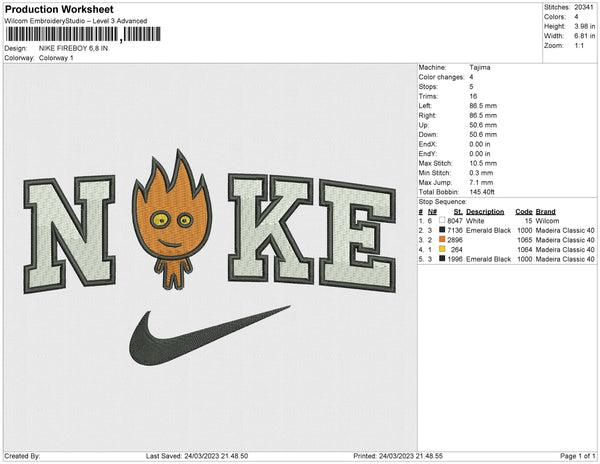Screen dimensions: 600x464
Task: Click the Created By label
Action: (x=22, y=456)
